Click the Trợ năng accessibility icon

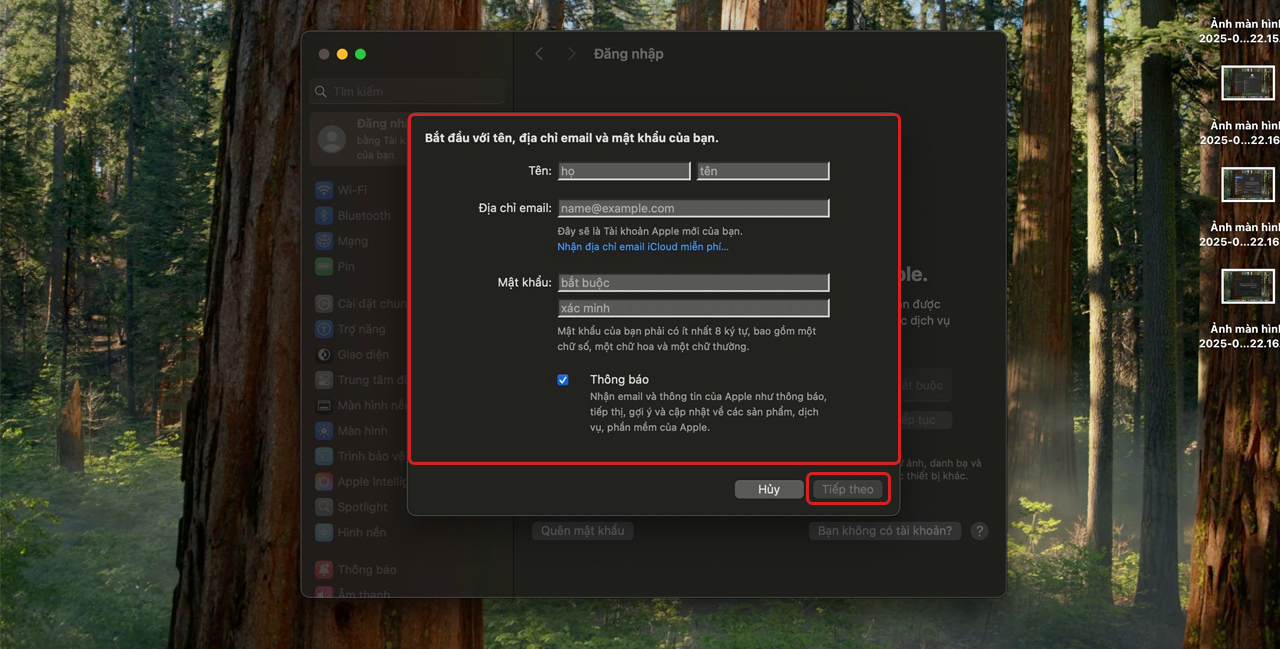pyautogui.click(x=324, y=329)
